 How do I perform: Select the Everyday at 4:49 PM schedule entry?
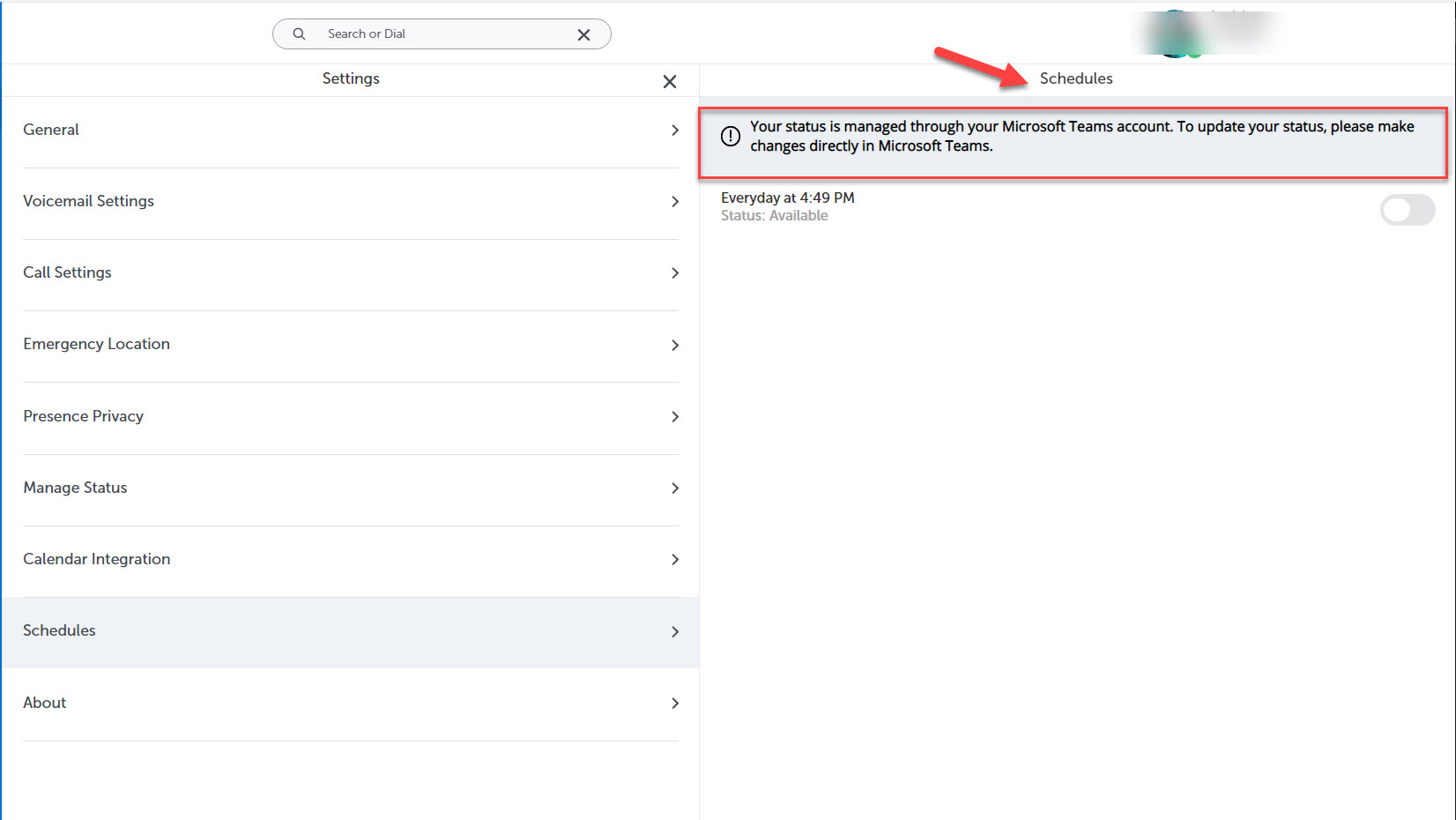click(x=787, y=206)
